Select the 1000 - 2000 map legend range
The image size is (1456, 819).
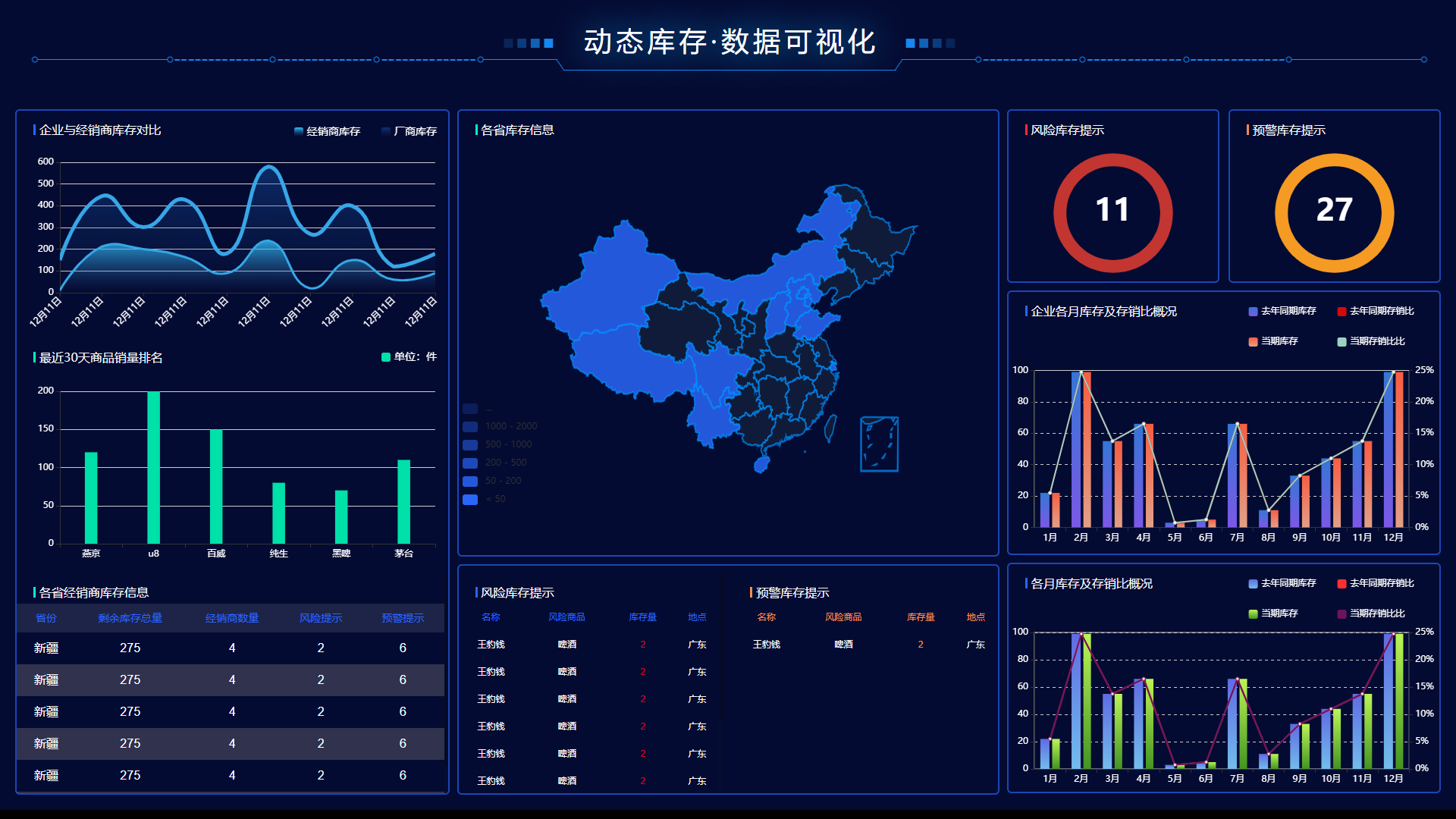pyautogui.click(x=470, y=426)
